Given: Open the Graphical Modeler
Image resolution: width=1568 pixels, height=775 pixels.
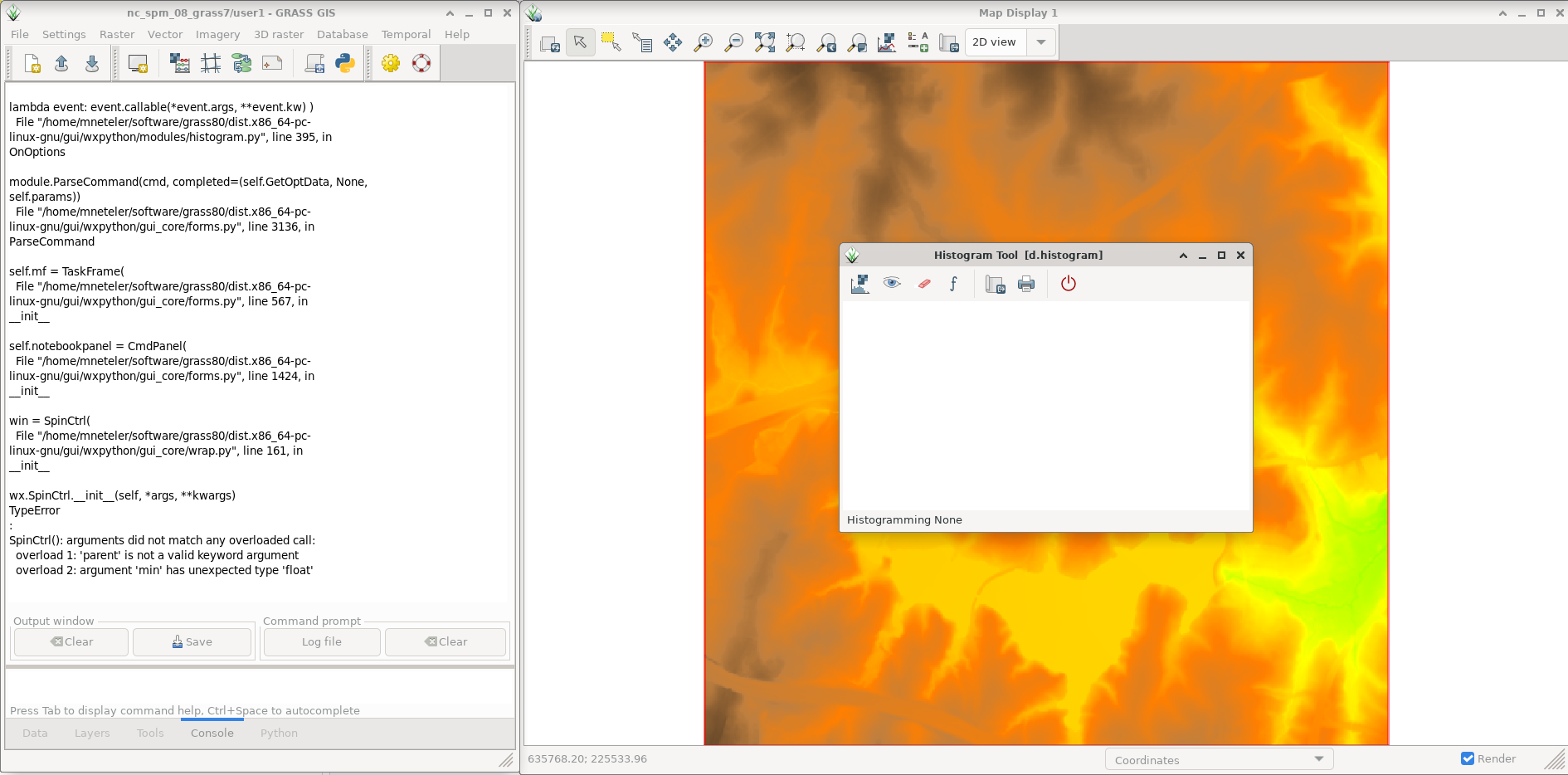Looking at the screenshot, I should pos(241,63).
